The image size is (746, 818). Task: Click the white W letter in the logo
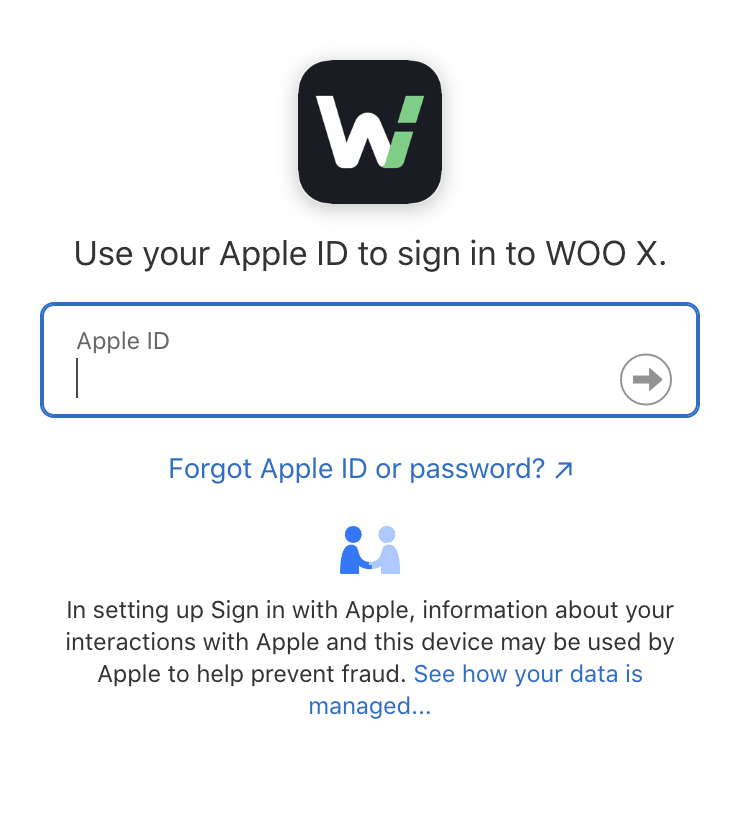coord(354,132)
